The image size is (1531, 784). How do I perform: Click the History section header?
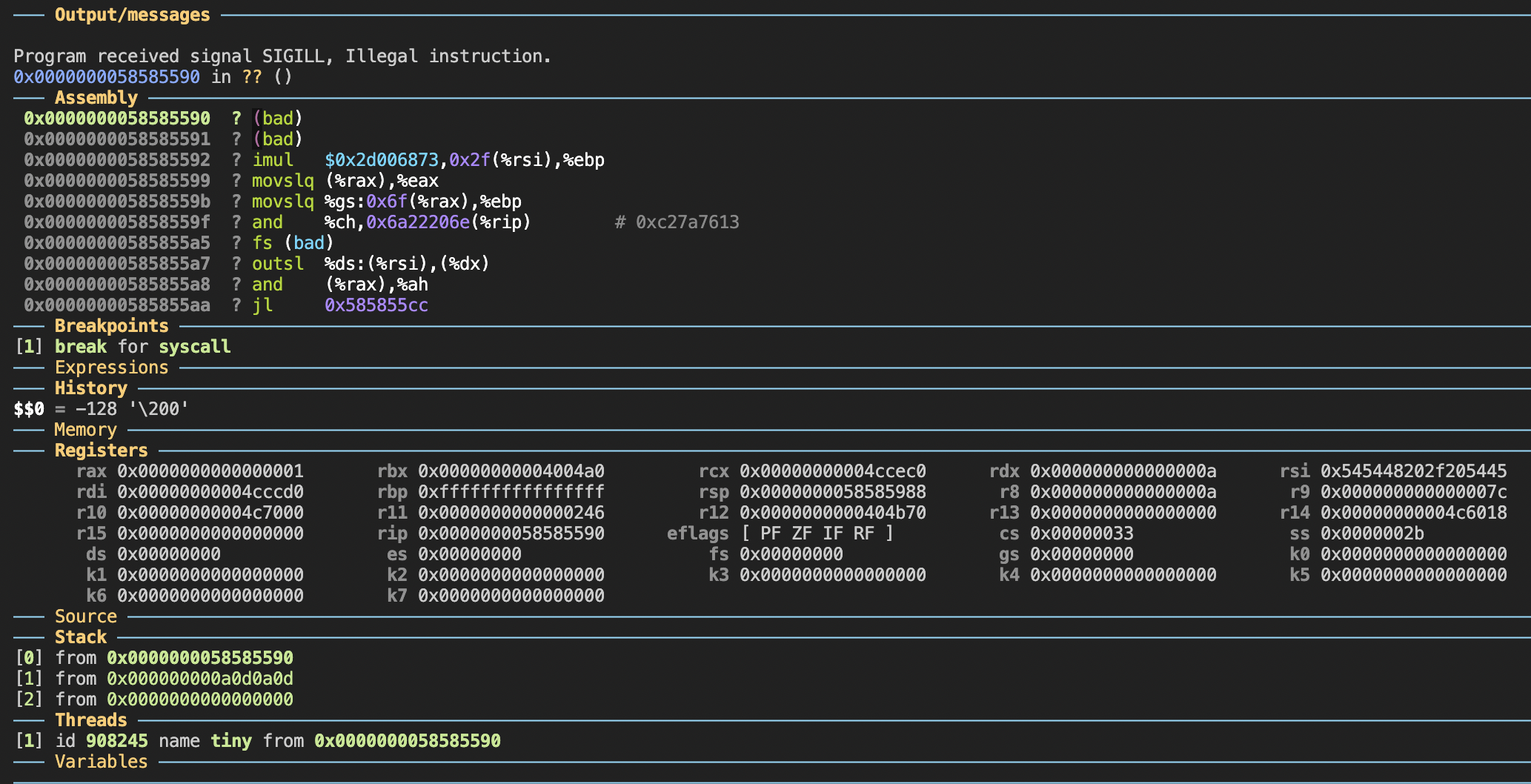pyautogui.click(x=90, y=388)
